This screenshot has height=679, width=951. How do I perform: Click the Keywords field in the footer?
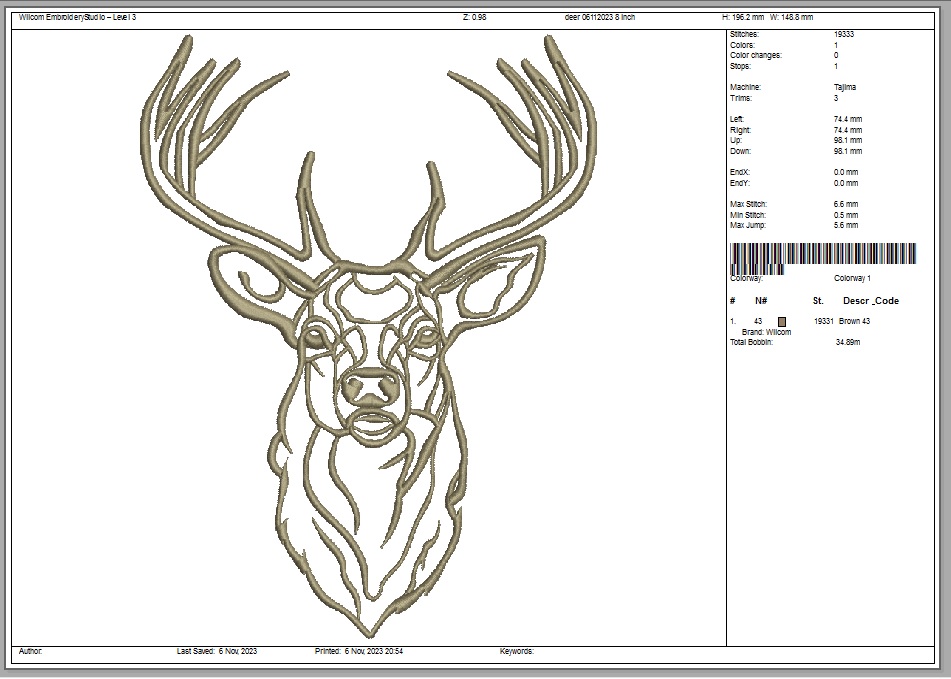tap(517, 651)
